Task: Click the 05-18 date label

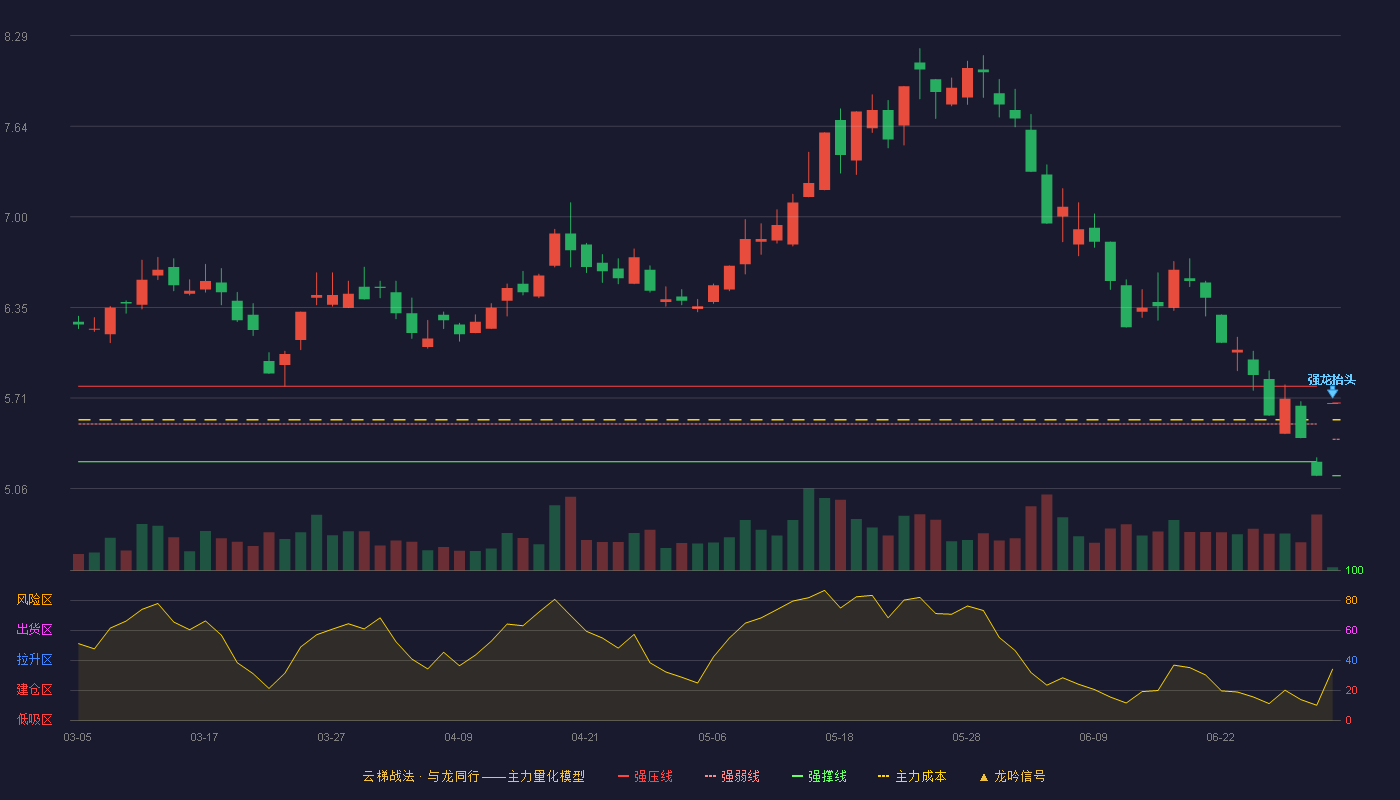Action: point(839,737)
